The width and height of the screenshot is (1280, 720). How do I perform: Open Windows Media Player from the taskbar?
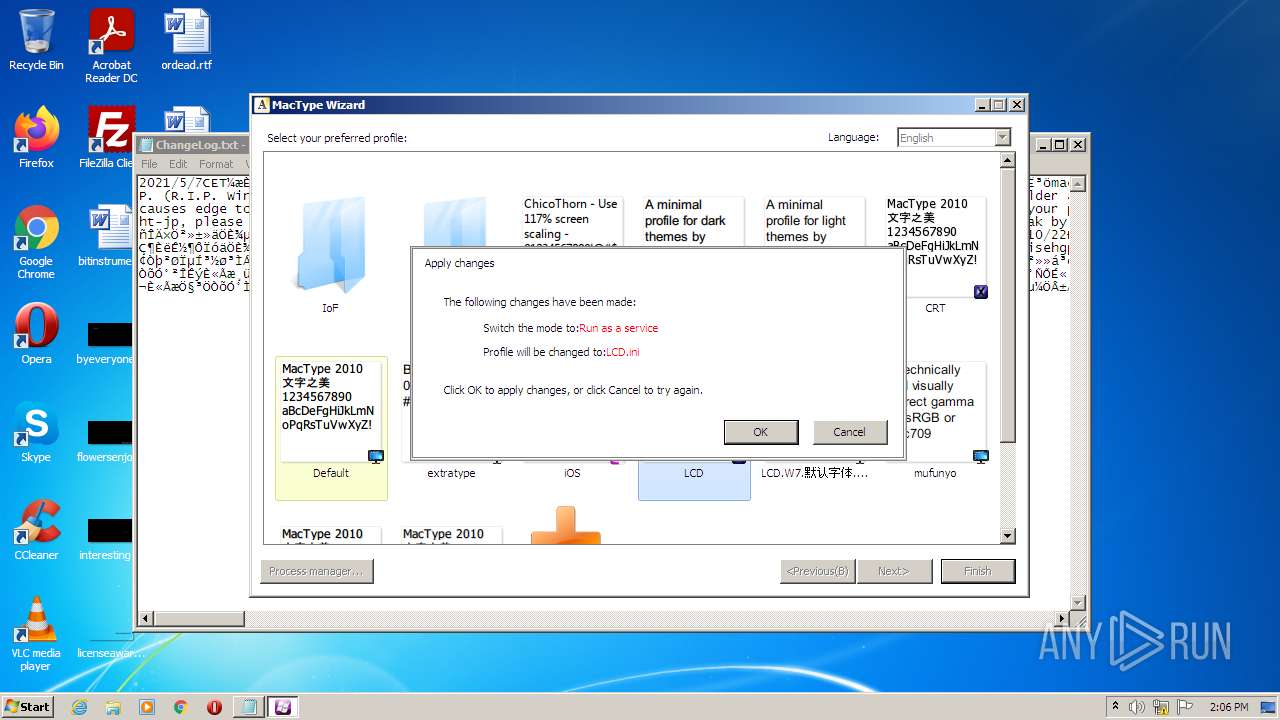pyautogui.click(x=147, y=707)
